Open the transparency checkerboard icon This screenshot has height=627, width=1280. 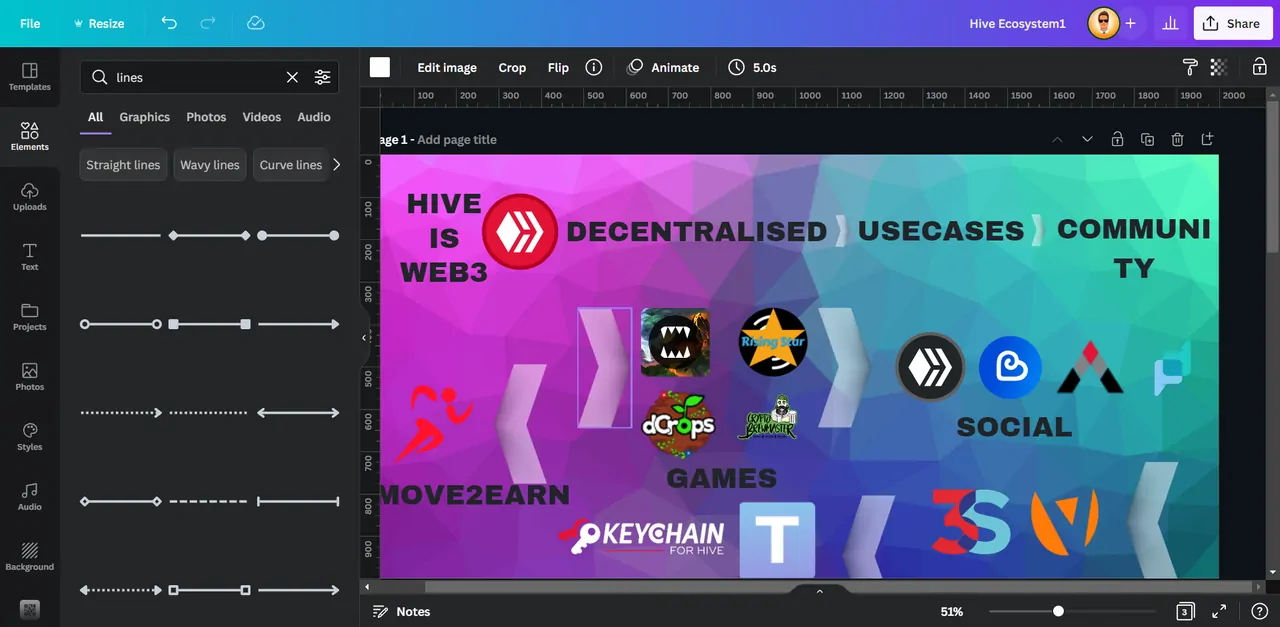pyautogui.click(x=1219, y=67)
